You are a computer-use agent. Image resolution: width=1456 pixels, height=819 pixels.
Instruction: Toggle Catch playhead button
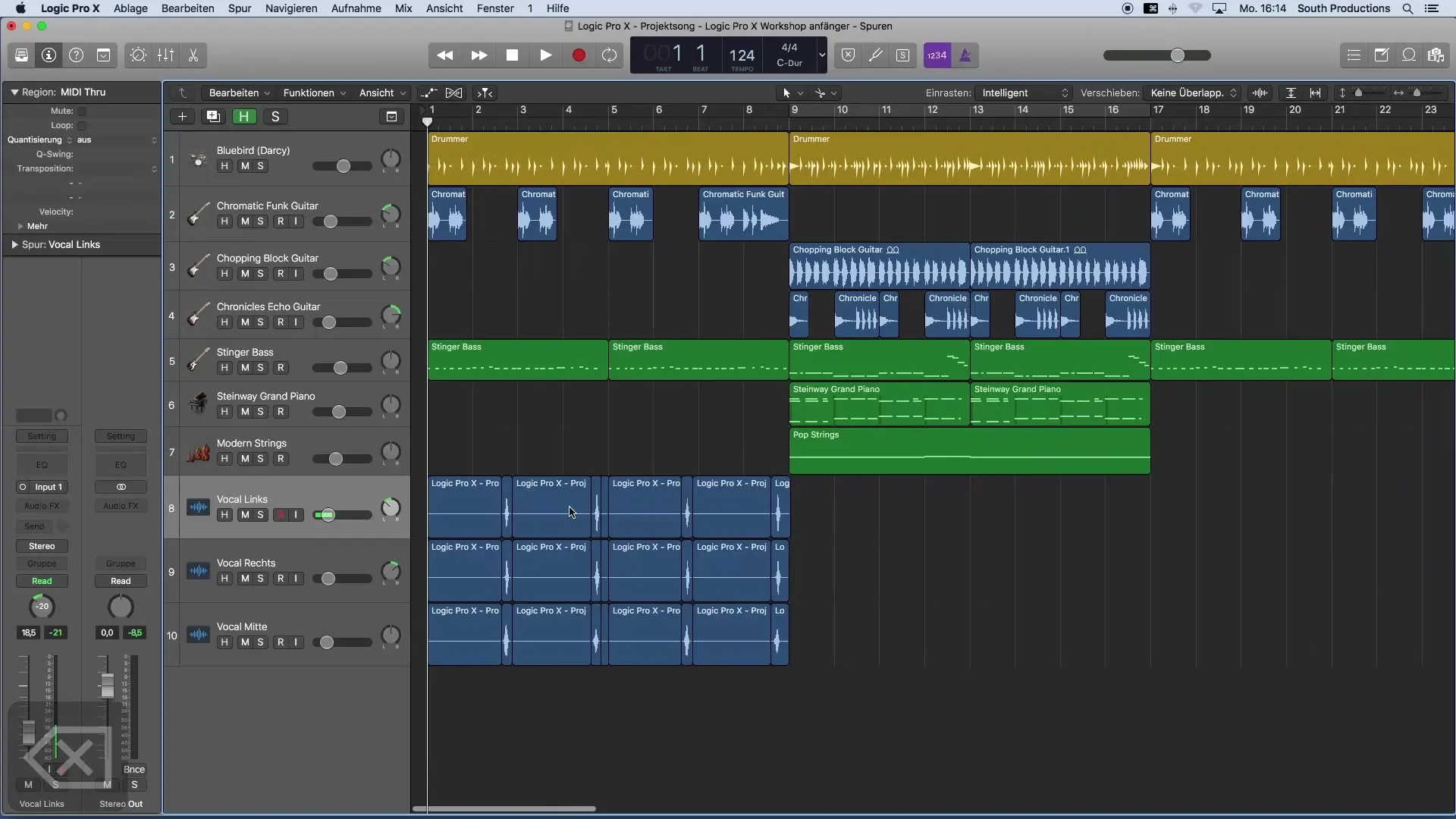coord(484,93)
